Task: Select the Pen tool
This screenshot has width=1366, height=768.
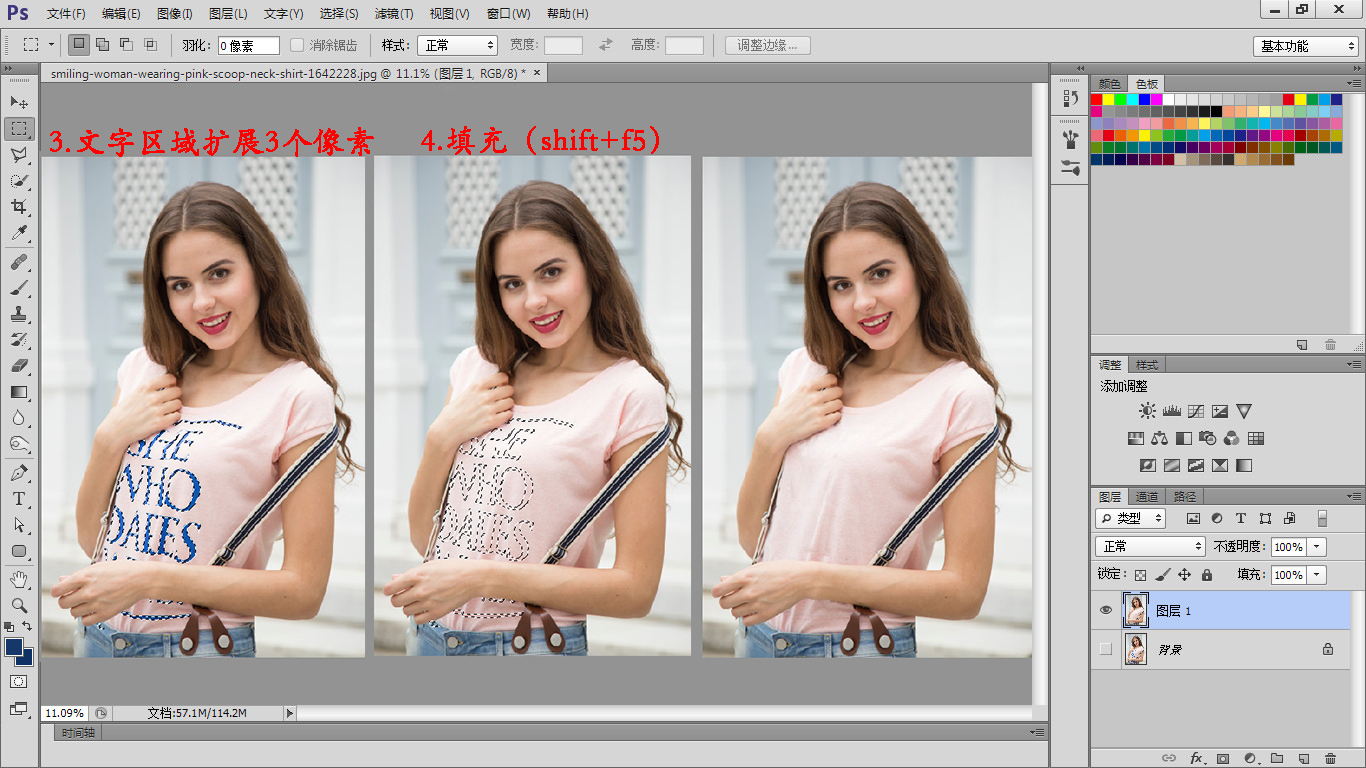Action: (x=19, y=473)
